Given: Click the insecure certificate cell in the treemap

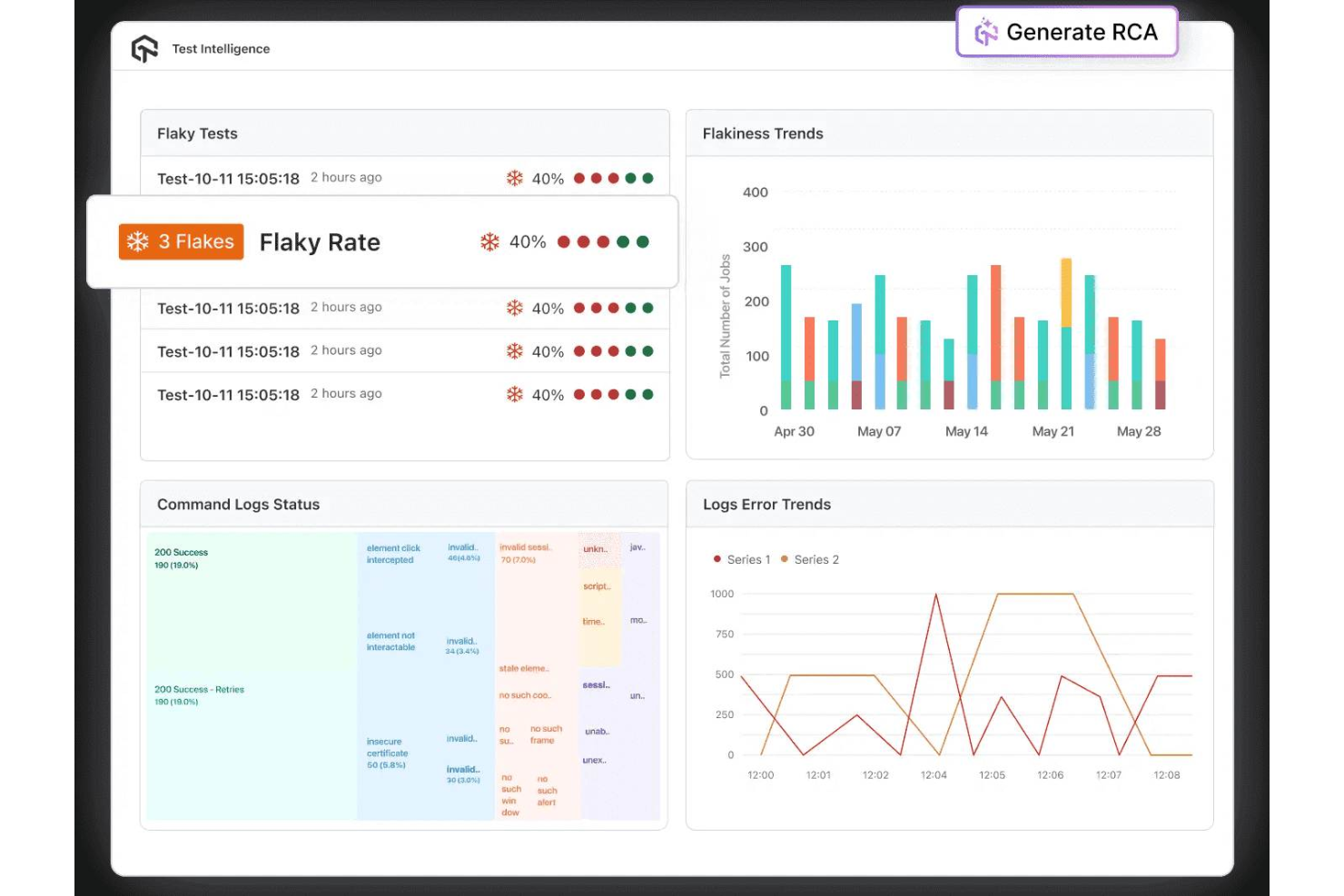Looking at the screenshot, I should [x=388, y=753].
